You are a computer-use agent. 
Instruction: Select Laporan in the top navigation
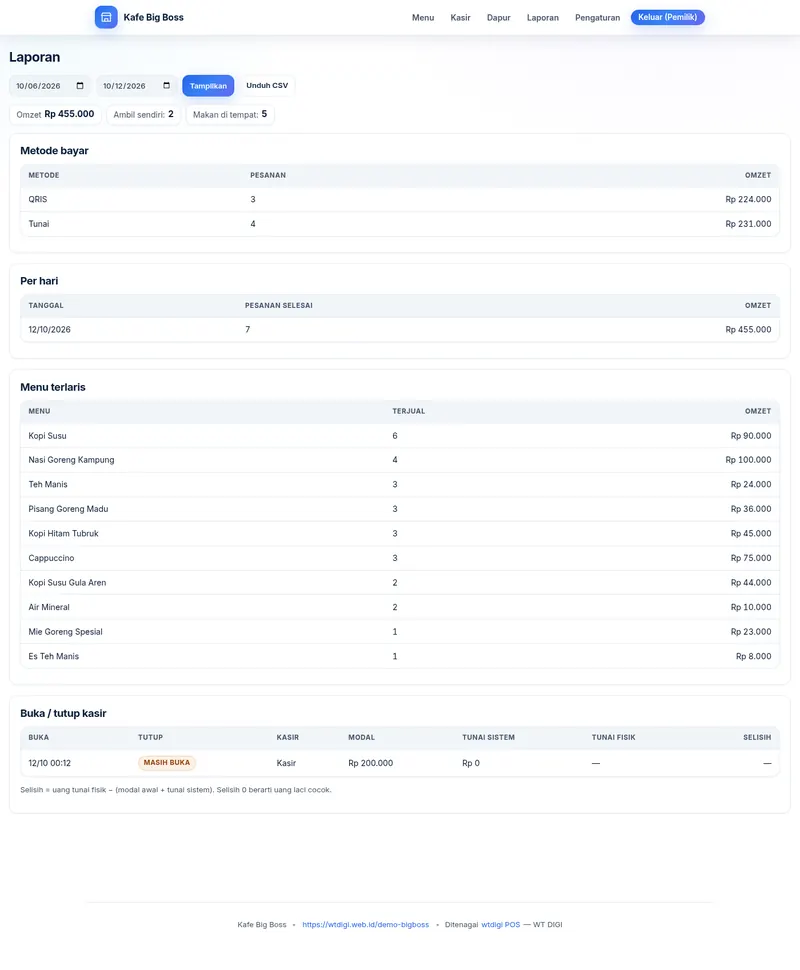pyautogui.click(x=543, y=17)
